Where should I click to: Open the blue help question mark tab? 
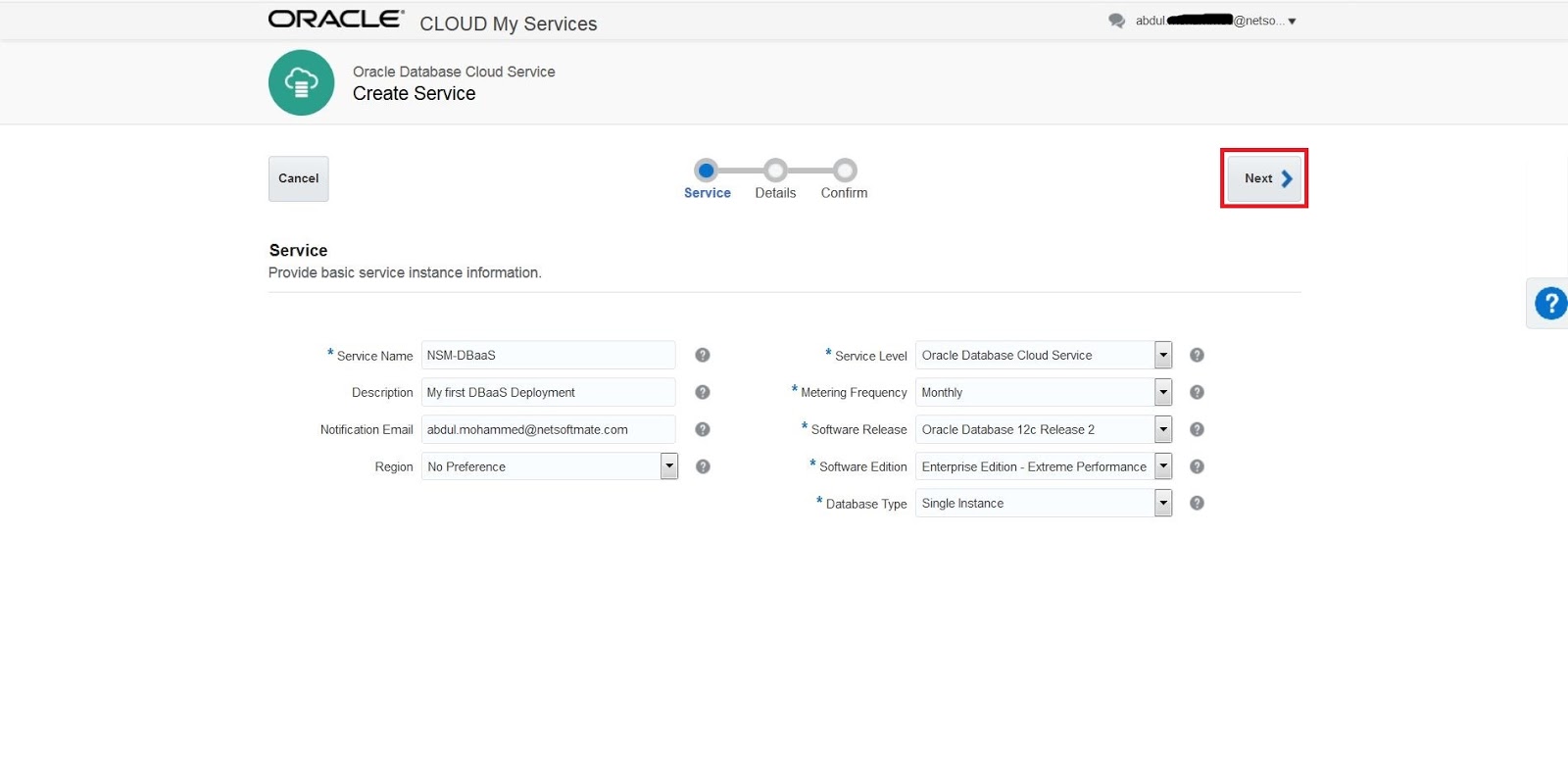1550,303
